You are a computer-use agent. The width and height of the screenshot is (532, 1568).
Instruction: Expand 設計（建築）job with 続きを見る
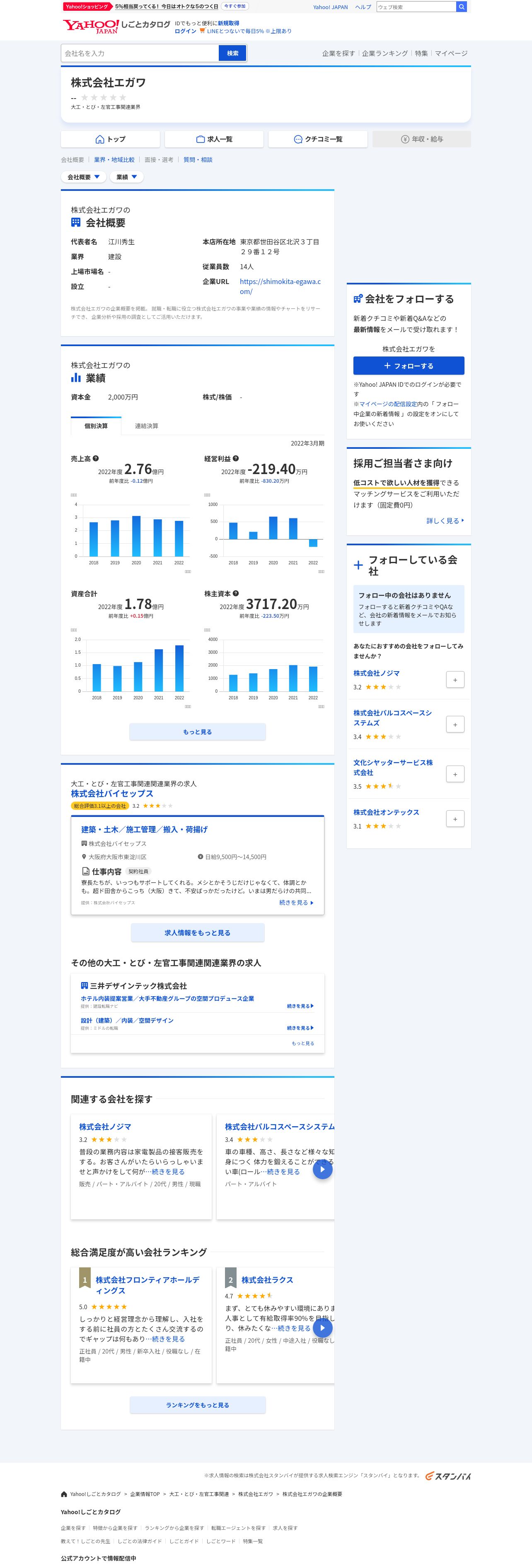pyautogui.click(x=300, y=1028)
